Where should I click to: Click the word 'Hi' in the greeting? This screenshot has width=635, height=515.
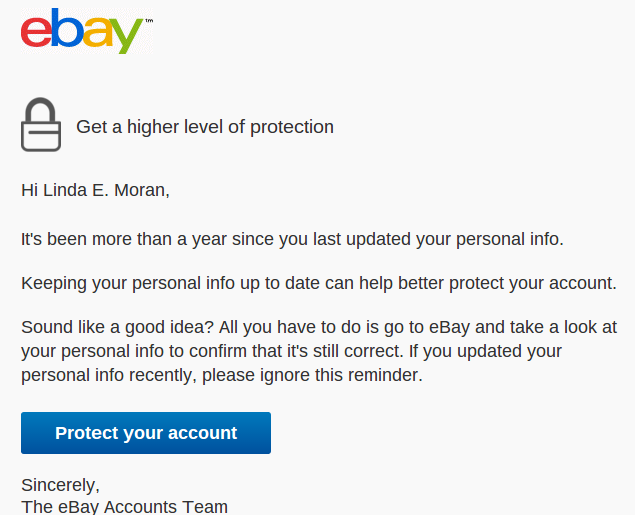click(30, 189)
